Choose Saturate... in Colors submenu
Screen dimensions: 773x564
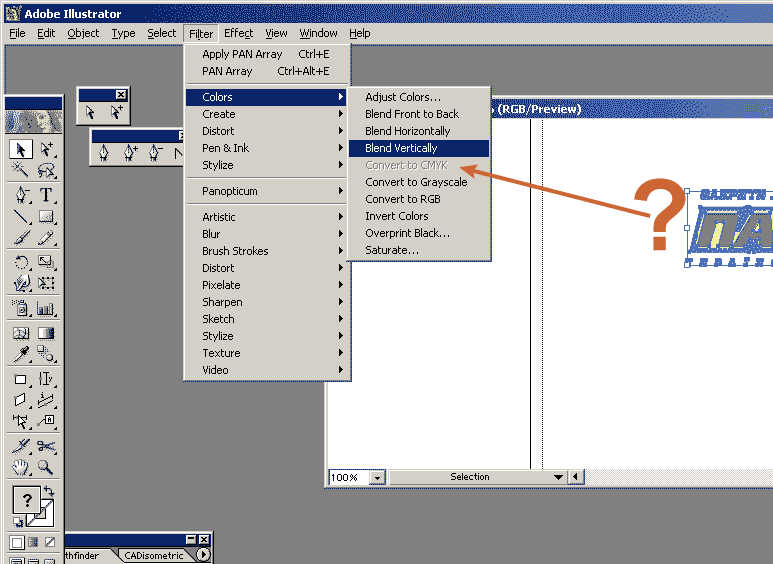click(419, 250)
